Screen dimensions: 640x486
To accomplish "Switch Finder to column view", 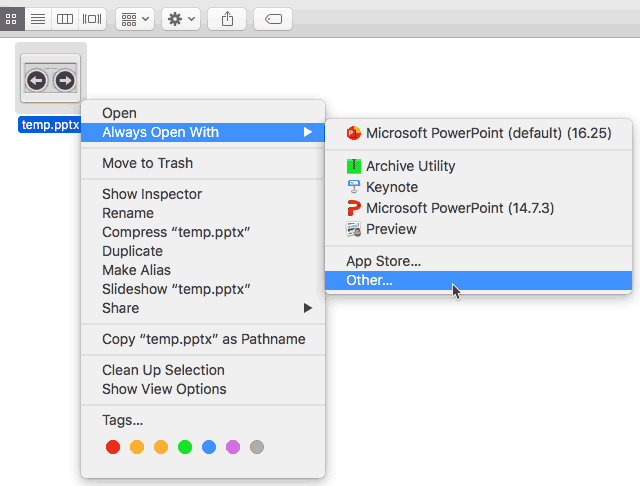I will pos(64,18).
